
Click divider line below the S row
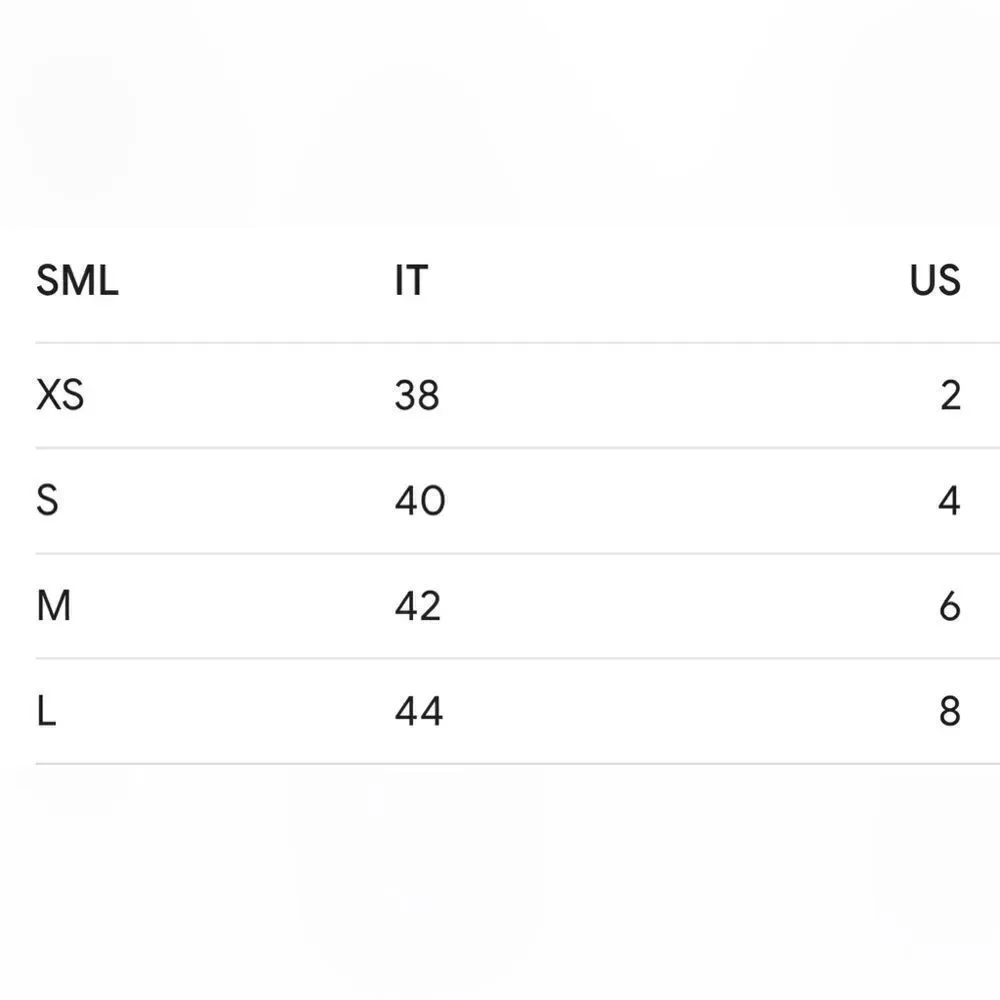pos(500,553)
